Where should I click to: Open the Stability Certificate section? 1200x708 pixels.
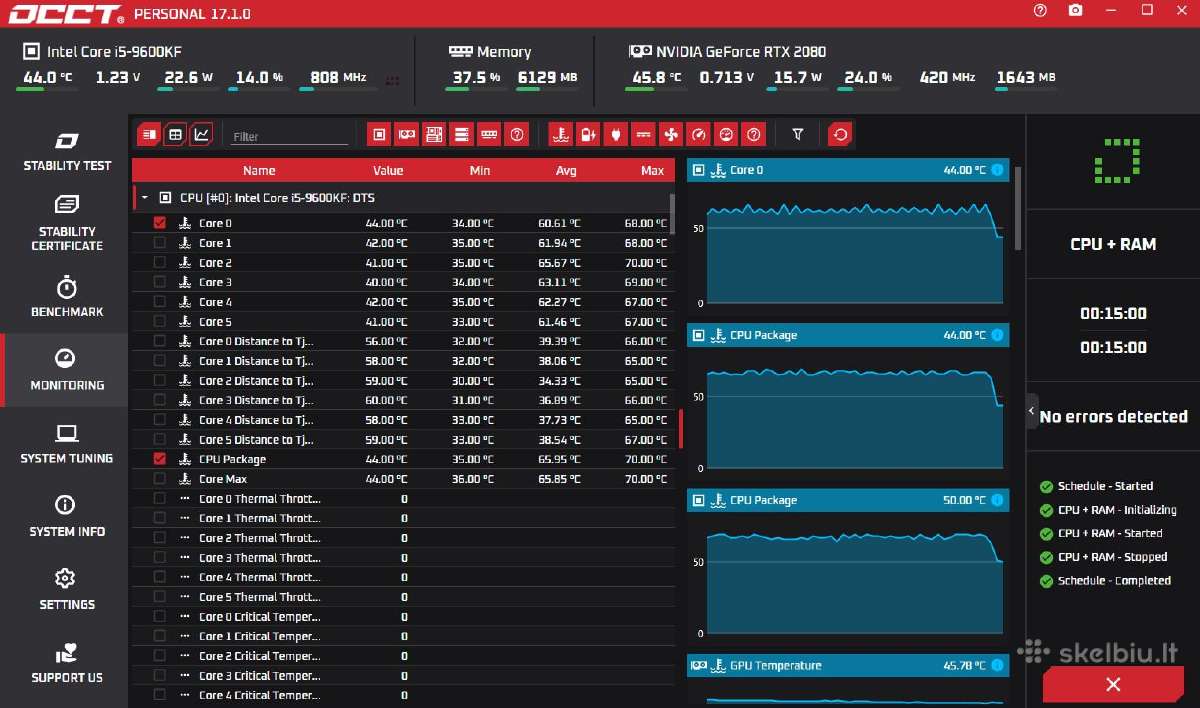pyautogui.click(x=67, y=224)
